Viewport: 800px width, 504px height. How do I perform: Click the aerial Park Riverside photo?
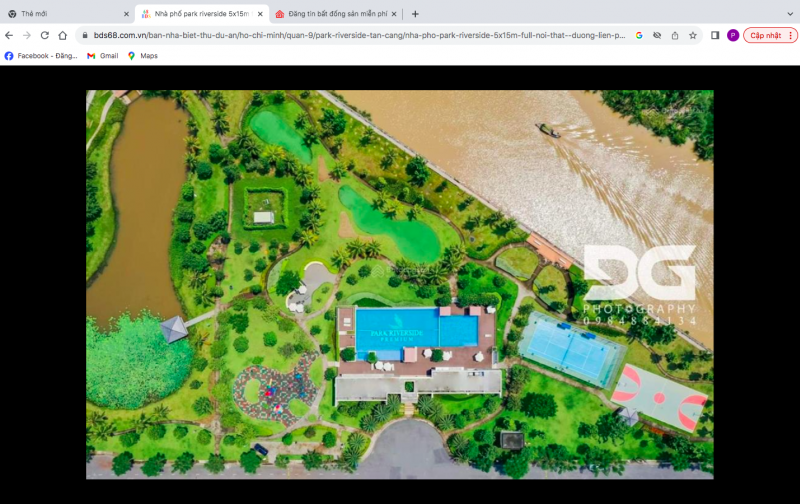point(399,284)
